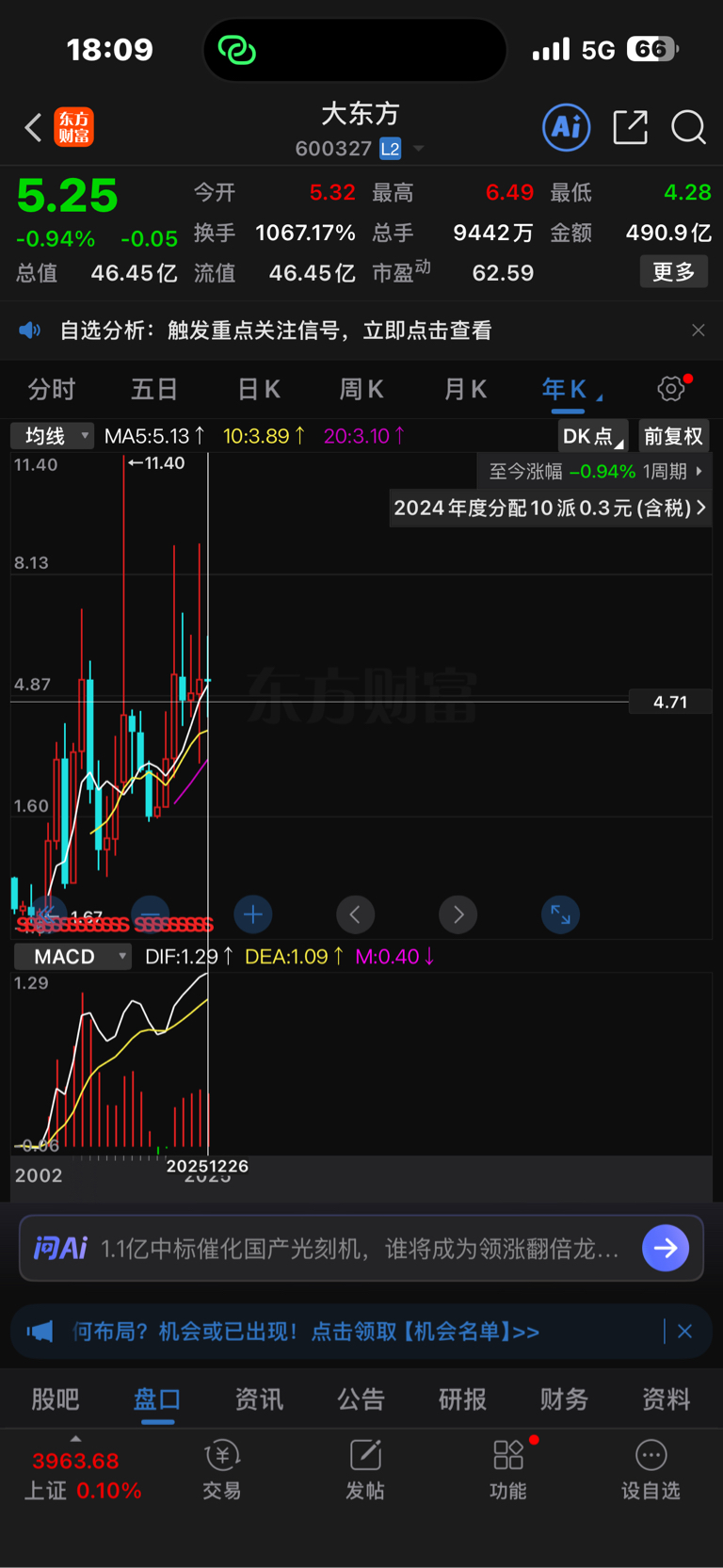723x1568 pixels.
Task: Tap DEA:1.09 MACD reading
Action: click(x=294, y=957)
